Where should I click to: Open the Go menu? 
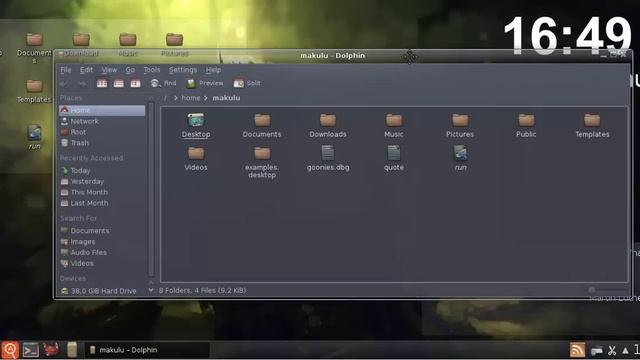coord(130,70)
